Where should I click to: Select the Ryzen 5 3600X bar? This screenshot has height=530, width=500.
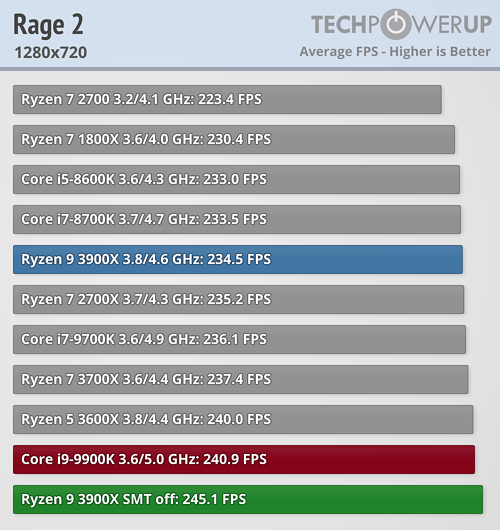(x=243, y=419)
